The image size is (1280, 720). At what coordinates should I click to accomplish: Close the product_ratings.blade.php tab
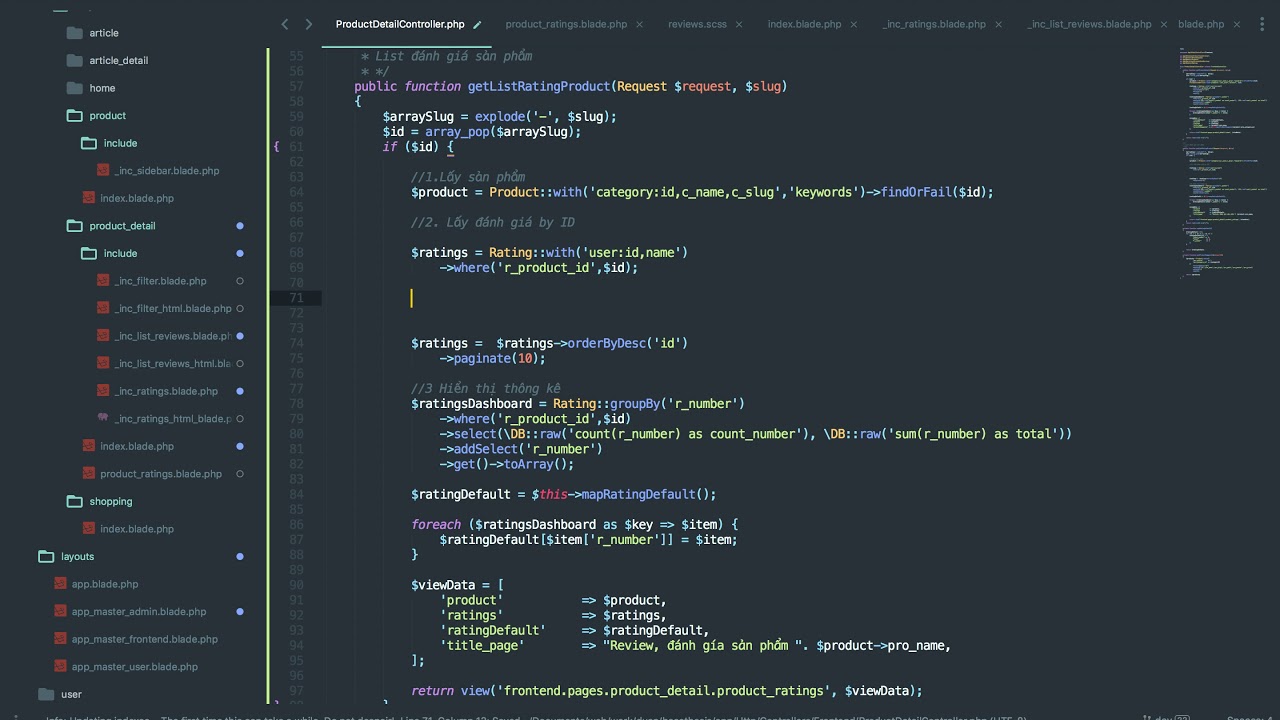pyautogui.click(x=640, y=24)
